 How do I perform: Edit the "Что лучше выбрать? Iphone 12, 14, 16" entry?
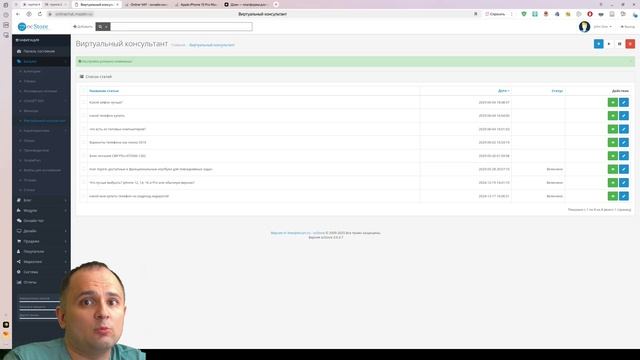tap(624, 183)
